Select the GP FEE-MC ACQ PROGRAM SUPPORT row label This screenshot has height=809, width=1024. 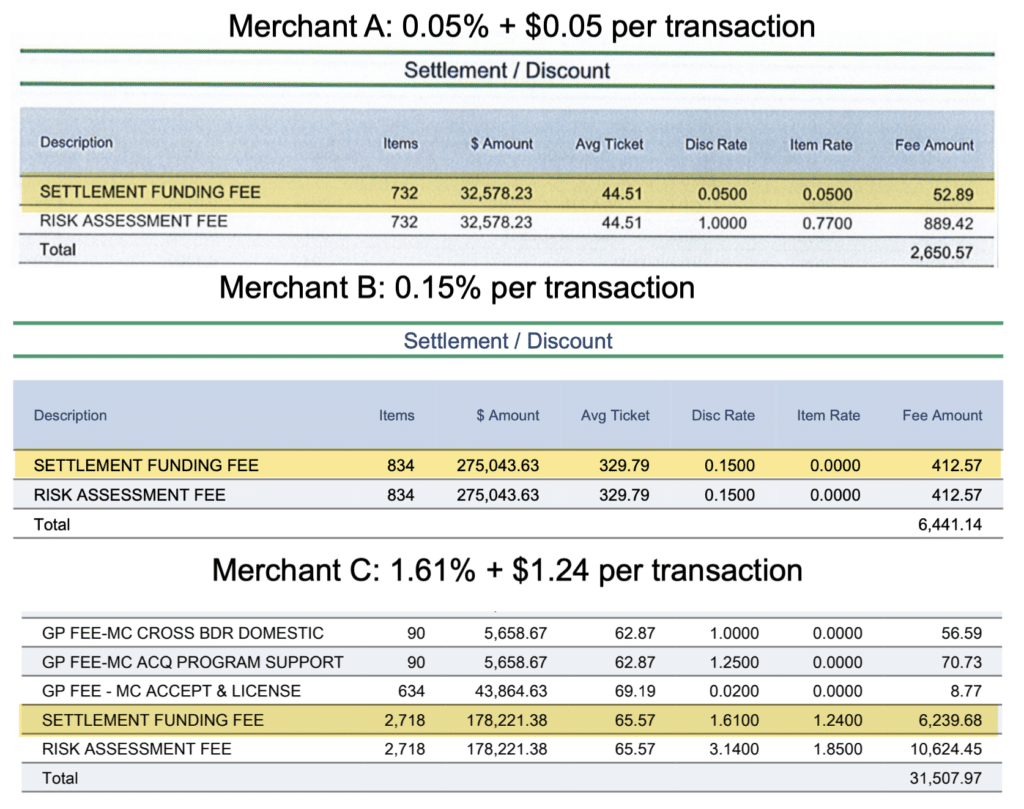(x=192, y=662)
